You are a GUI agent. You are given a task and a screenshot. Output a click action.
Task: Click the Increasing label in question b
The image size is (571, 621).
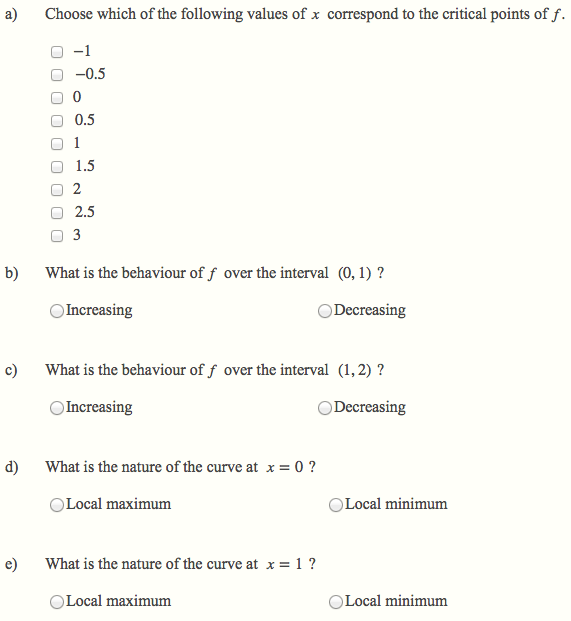(99, 310)
